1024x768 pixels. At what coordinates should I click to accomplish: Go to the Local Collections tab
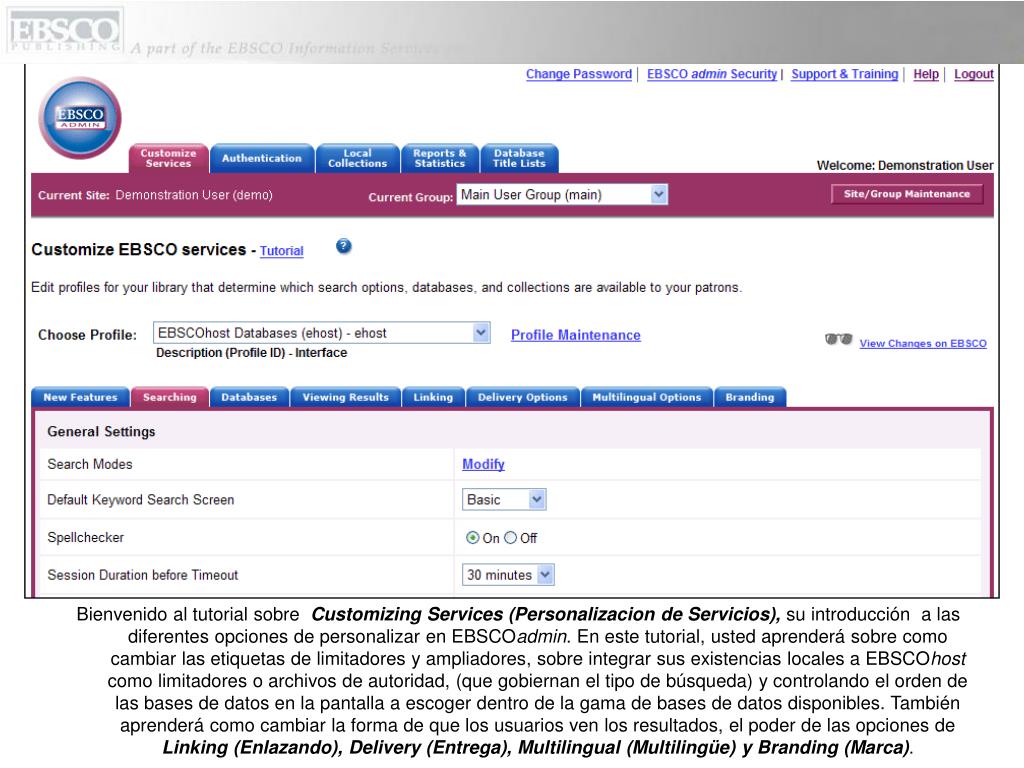(x=357, y=158)
